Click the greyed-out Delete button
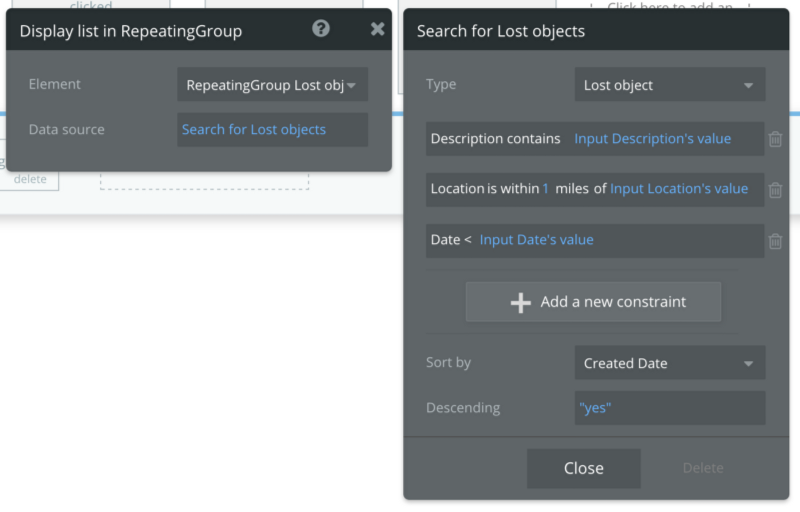The height and width of the screenshot is (512, 800). [702, 468]
